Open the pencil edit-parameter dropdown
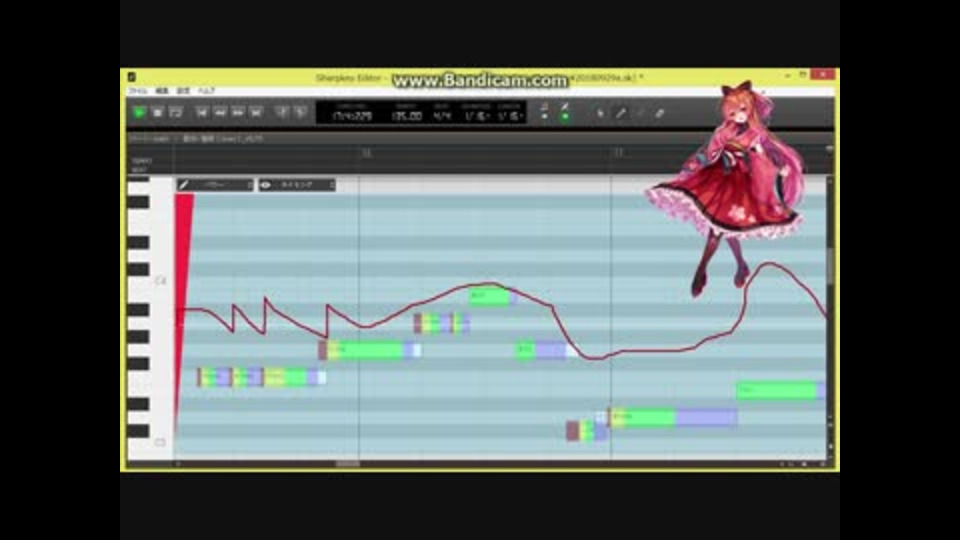Viewport: 960px width, 540px height. click(215, 184)
